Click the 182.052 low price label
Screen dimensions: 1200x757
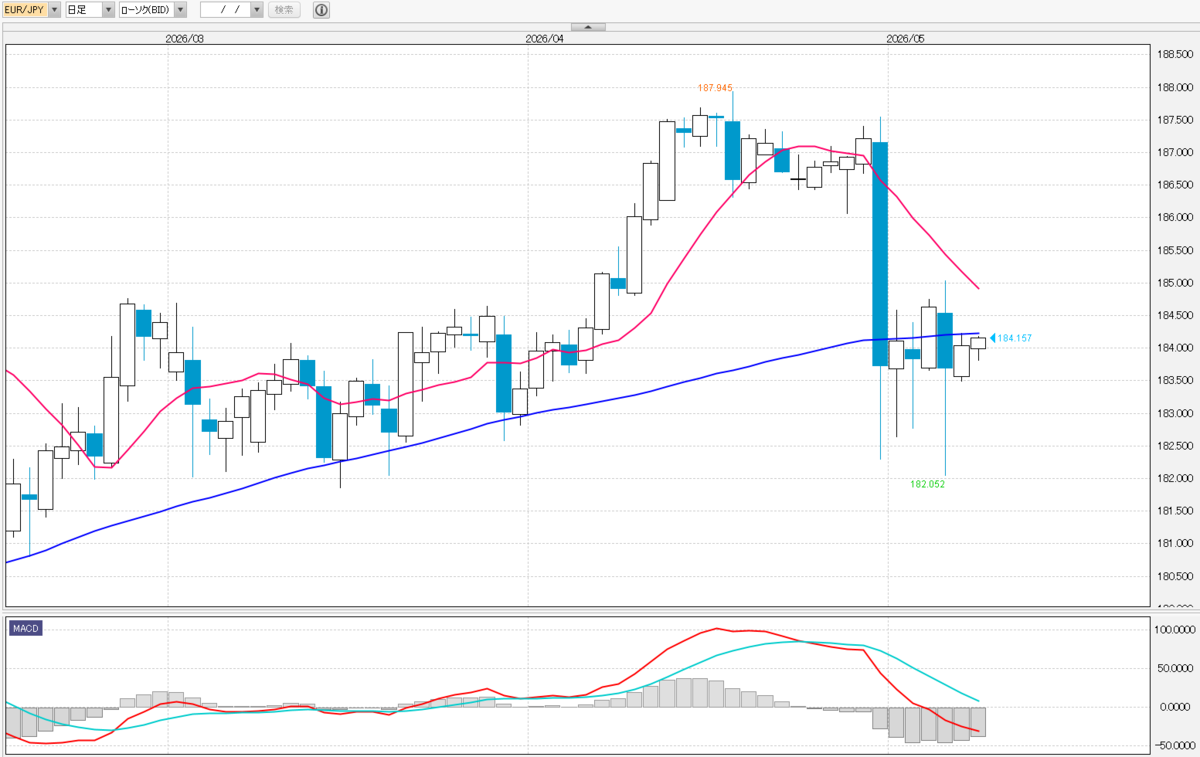pyautogui.click(x=927, y=484)
